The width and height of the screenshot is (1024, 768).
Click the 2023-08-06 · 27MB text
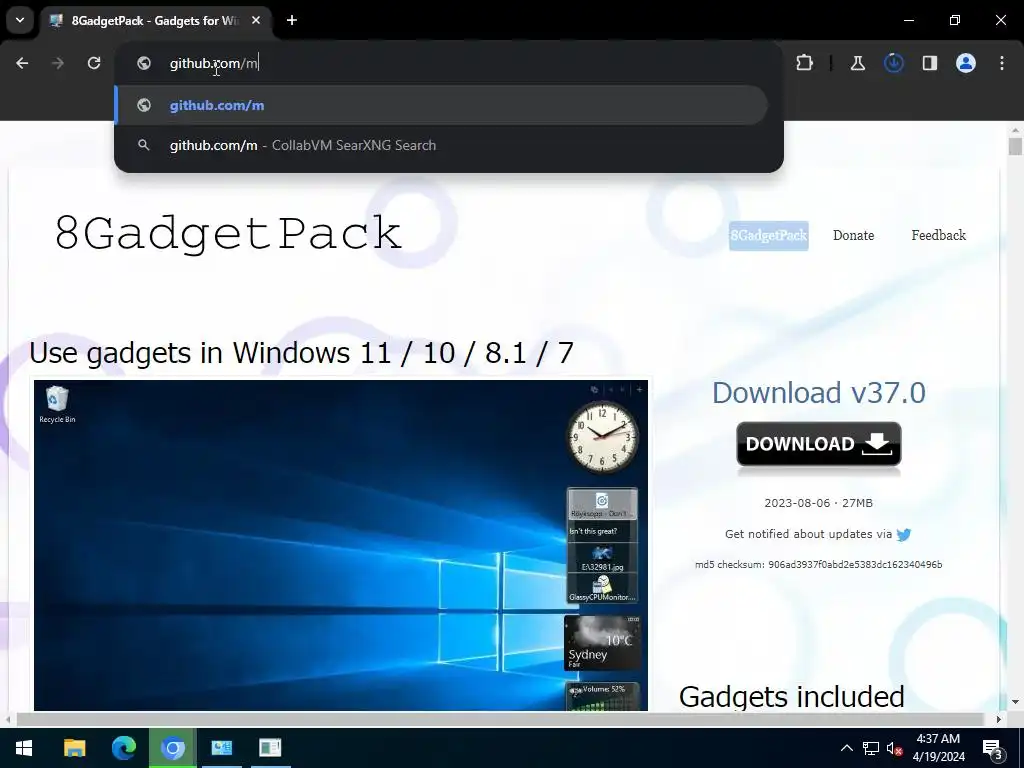point(819,503)
